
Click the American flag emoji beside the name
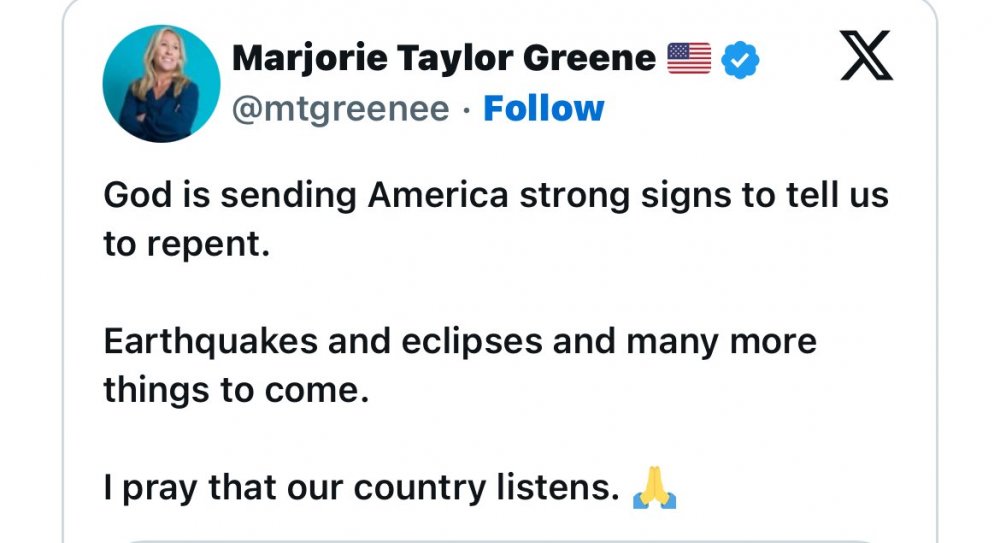point(688,59)
